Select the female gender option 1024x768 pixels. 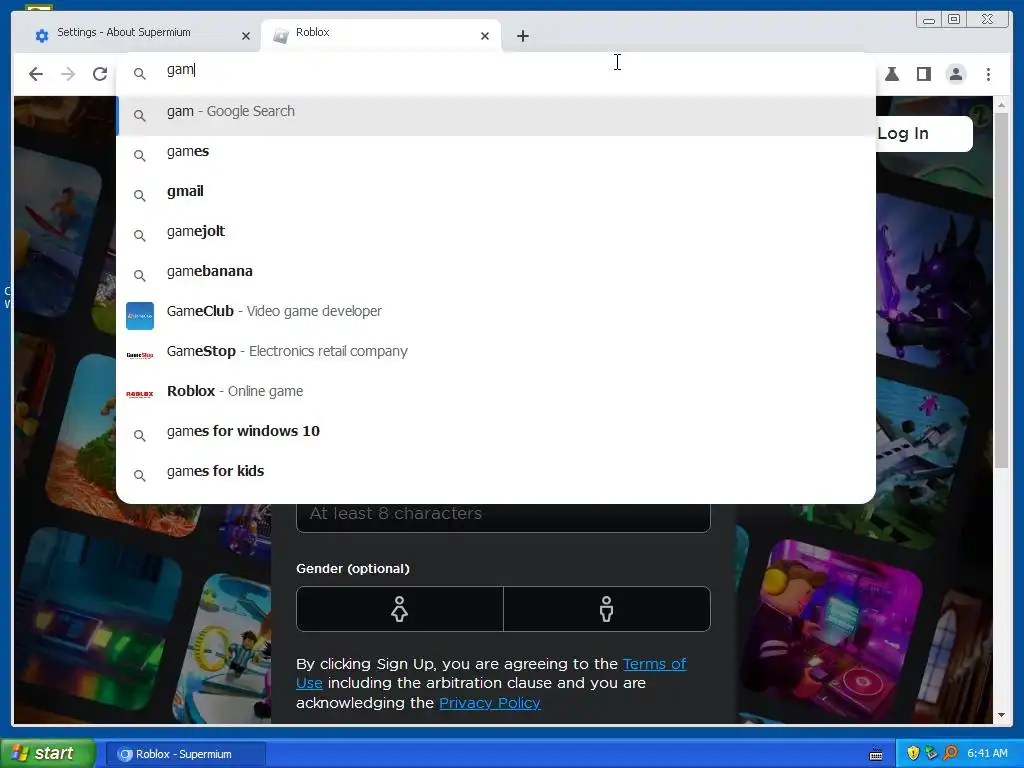tap(400, 609)
